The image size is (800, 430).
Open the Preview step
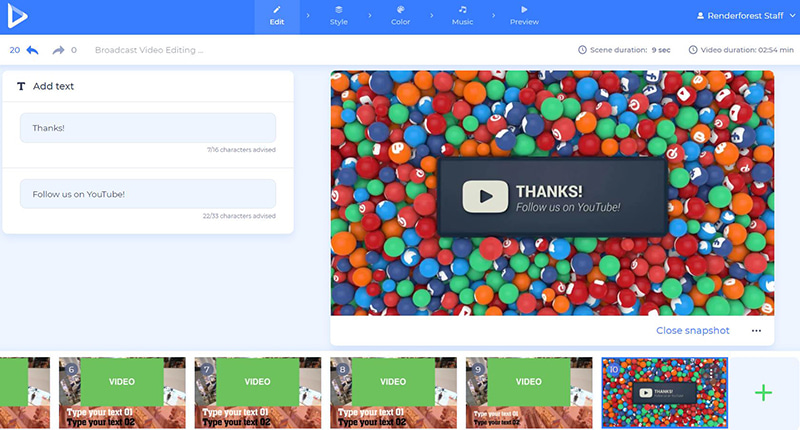point(524,16)
